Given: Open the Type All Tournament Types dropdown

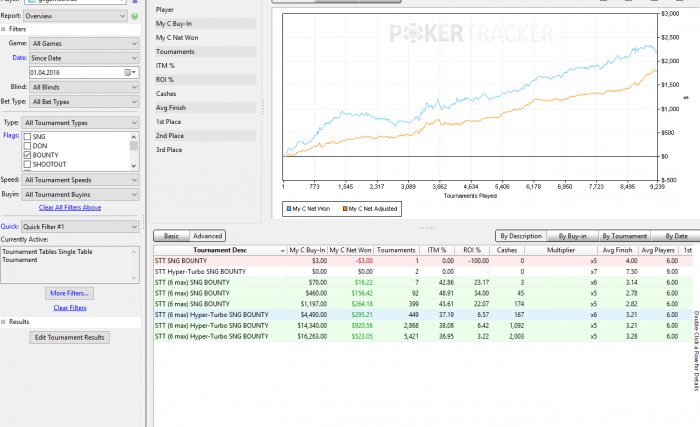Looking at the screenshot, I should tap(80, 123).
